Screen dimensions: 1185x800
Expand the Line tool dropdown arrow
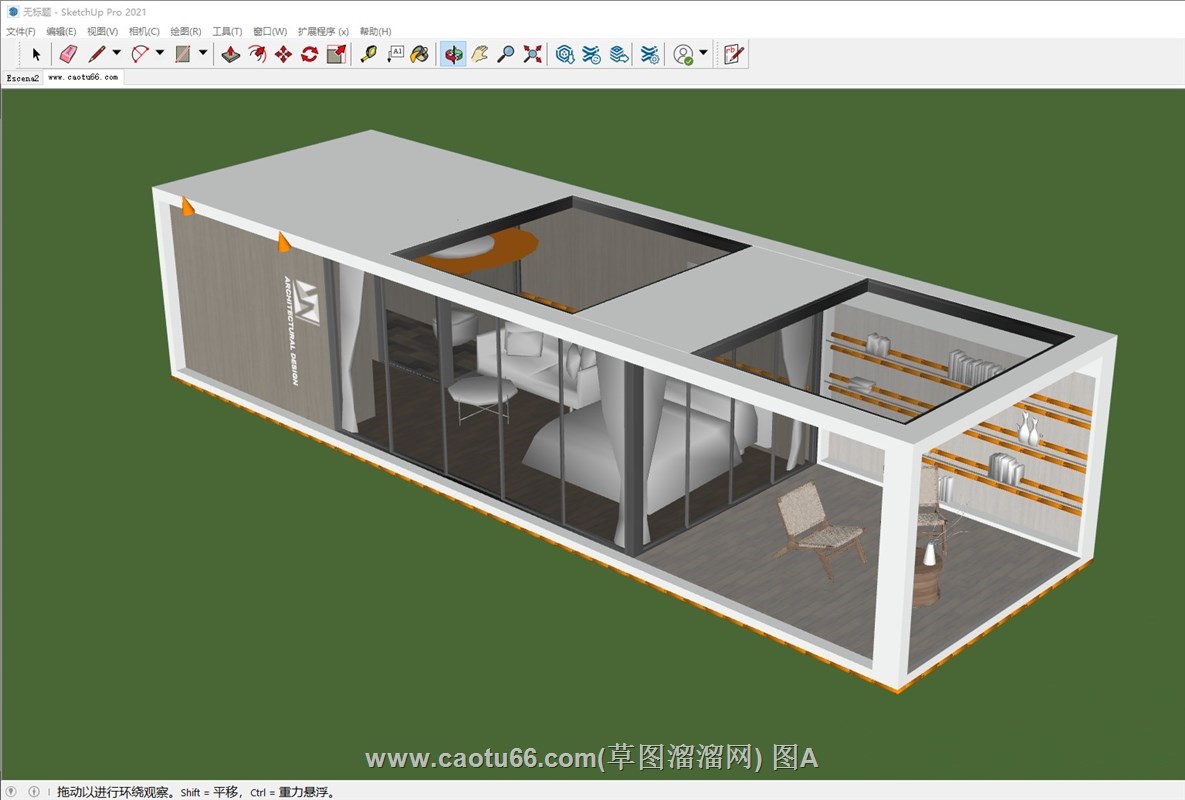pyautogui.click(x=116, y=53)
